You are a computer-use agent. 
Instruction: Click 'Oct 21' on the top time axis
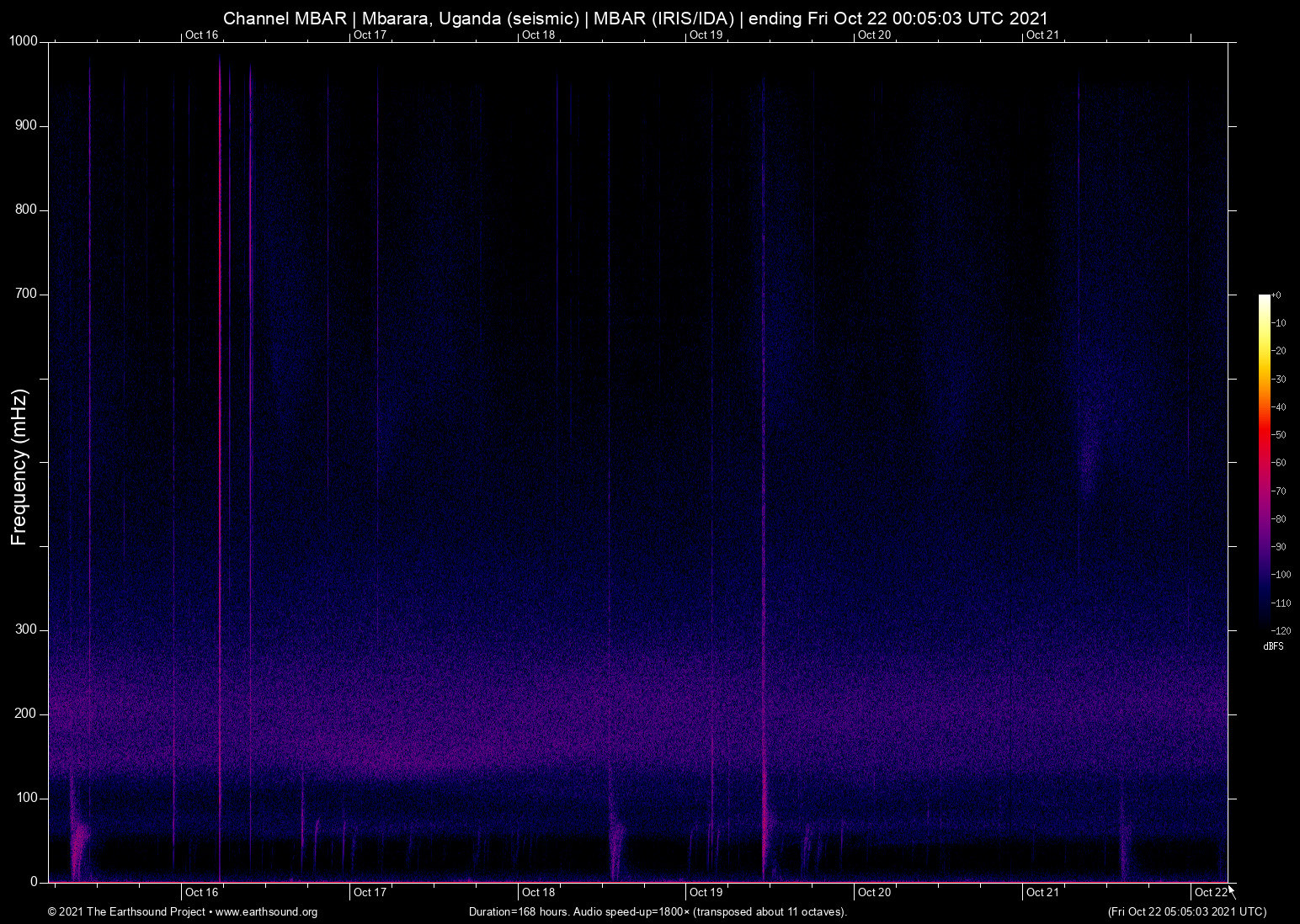pos(1042,35)
